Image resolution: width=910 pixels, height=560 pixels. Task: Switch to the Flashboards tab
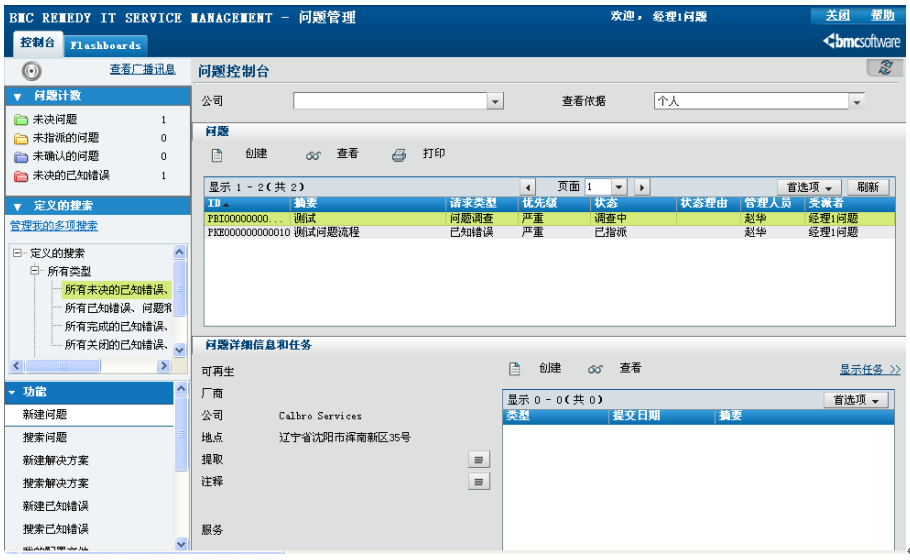click(x=106, y=45)
